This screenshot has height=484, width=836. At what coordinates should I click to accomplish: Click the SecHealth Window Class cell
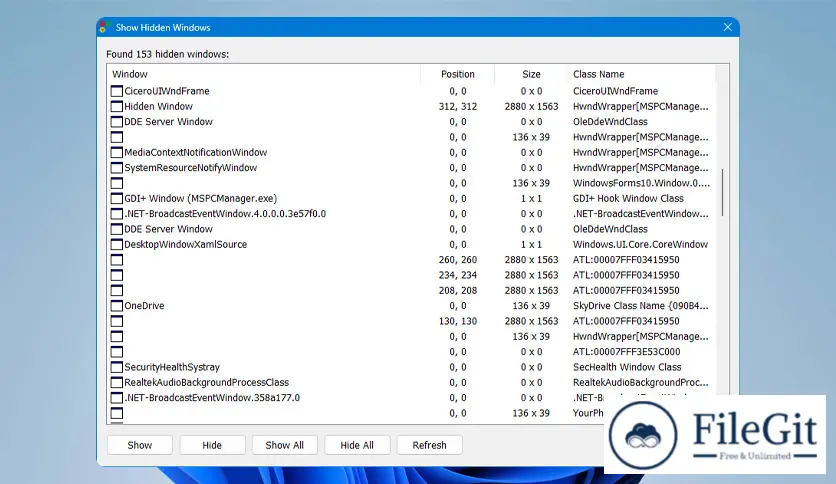(627, 367)
